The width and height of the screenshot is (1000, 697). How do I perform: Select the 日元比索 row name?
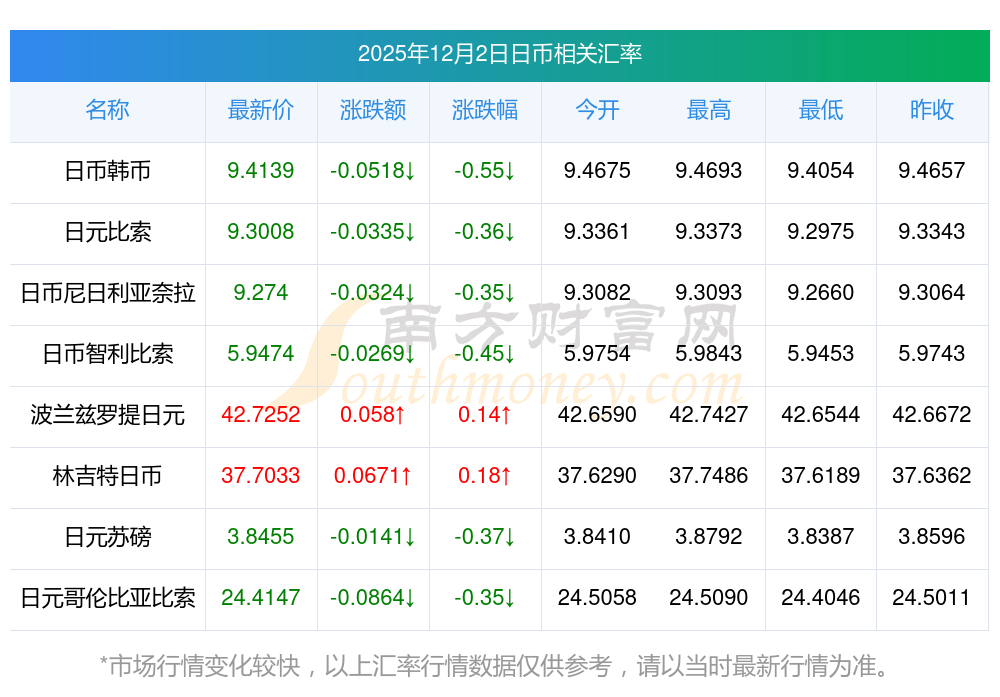[x=108, y=232]
